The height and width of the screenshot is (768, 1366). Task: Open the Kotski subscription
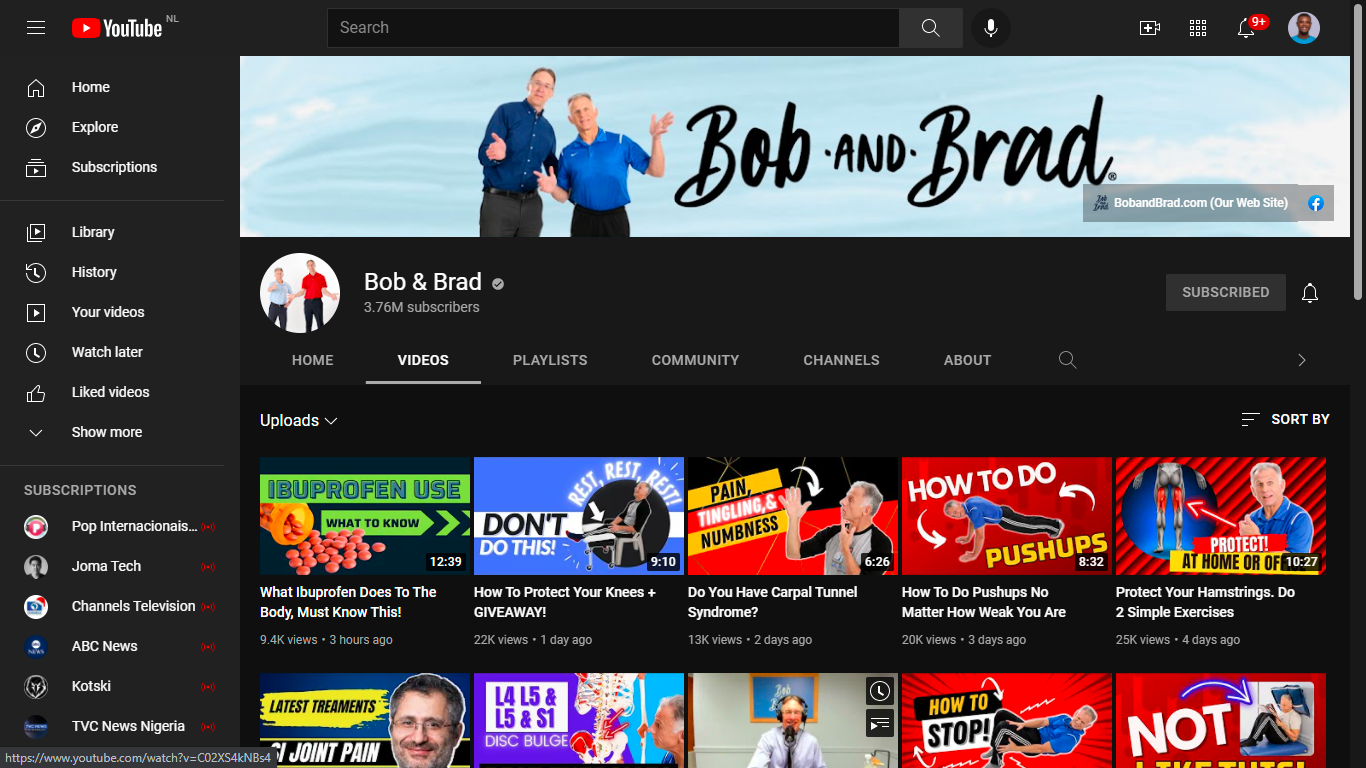click(120, 686)
